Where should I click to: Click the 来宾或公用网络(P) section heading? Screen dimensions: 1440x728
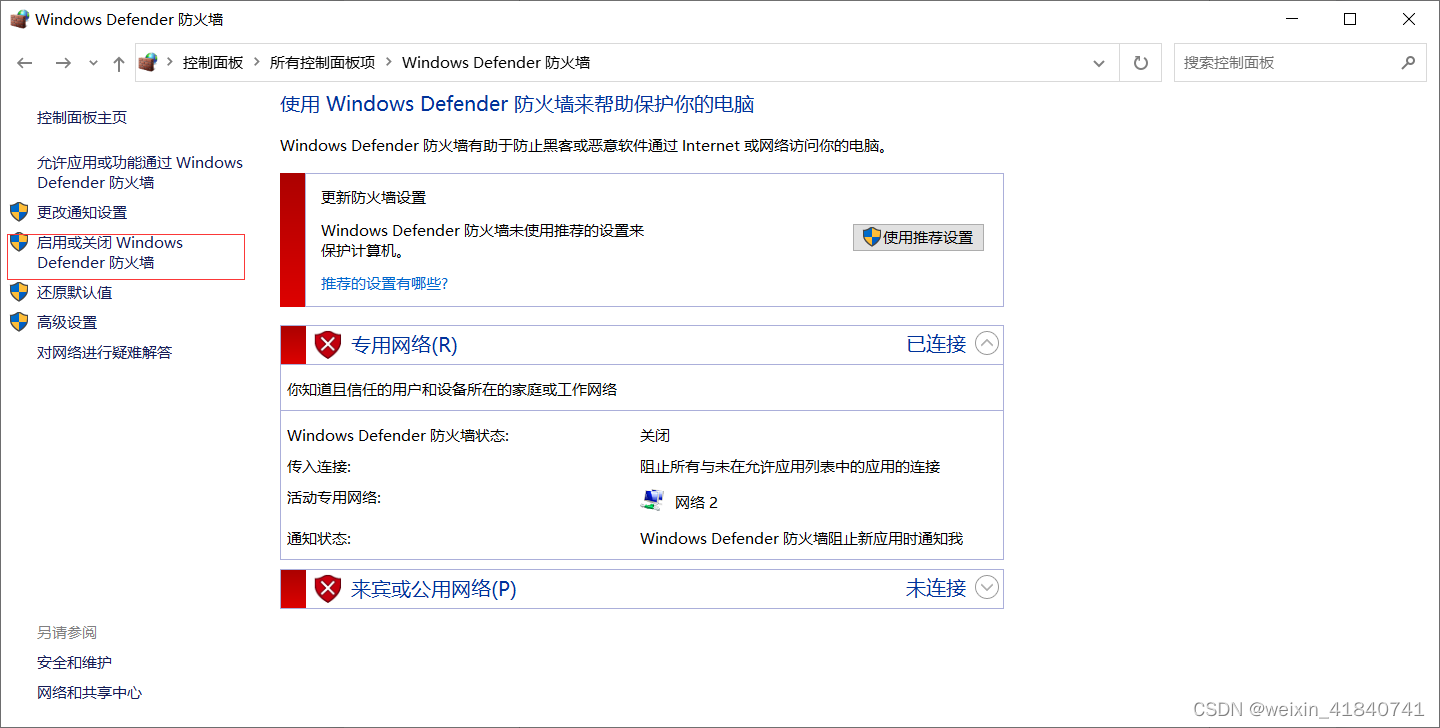[434, 589]
